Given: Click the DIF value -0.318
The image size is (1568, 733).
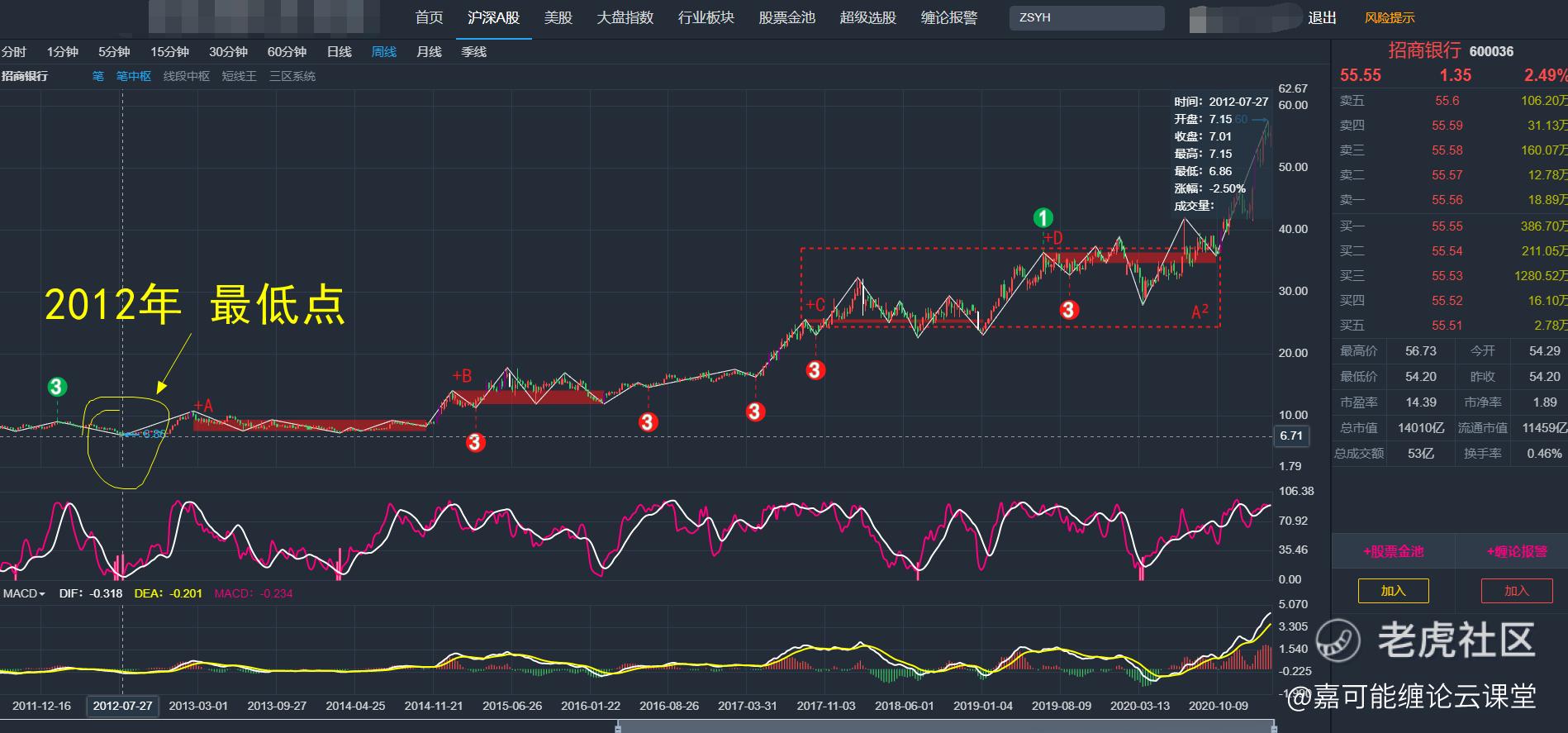Looking at the screenshot, I should click(x=106, y=593).
